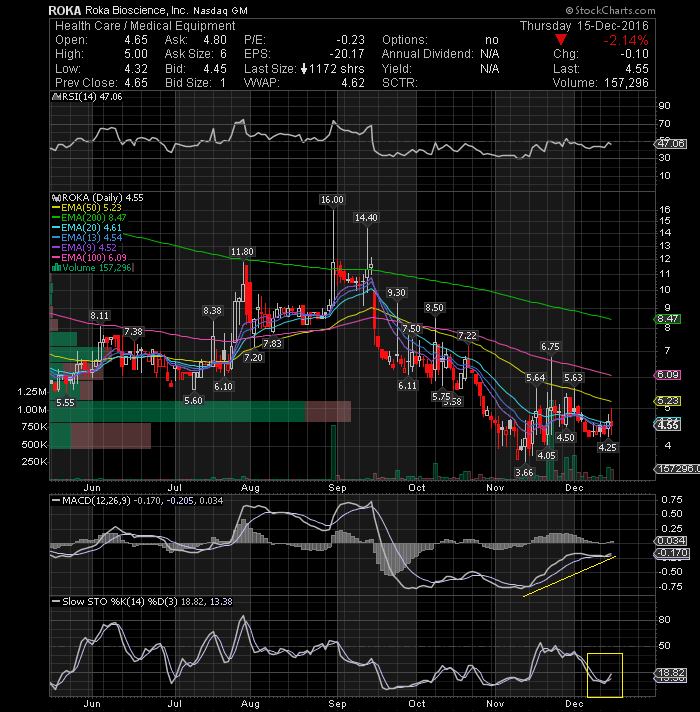Click the VWAP value 4.62
The width and height of the screenshot is (700, 712).
[x=353, y=83]
